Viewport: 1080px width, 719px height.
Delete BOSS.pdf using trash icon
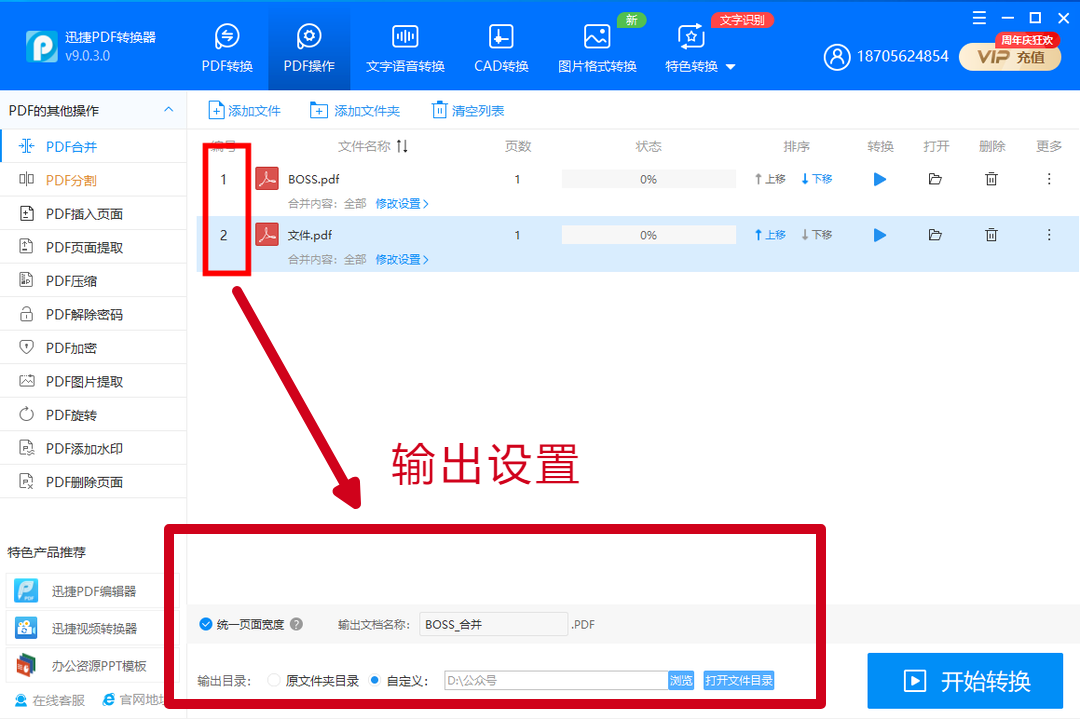coord(991,179)
